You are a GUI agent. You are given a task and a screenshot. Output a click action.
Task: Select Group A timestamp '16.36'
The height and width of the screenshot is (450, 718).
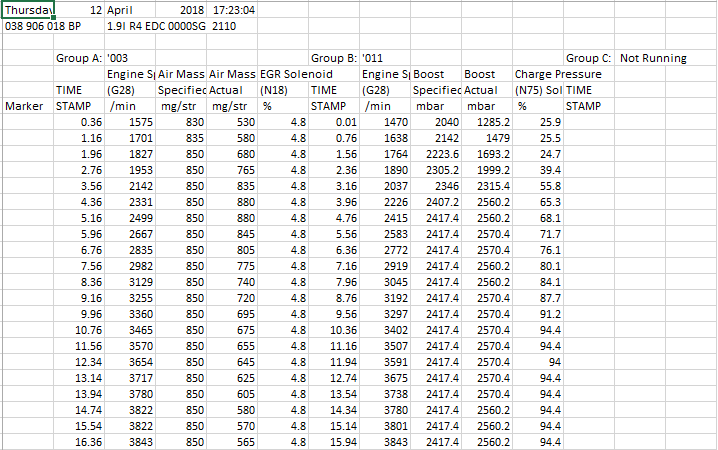pos(79,442)
